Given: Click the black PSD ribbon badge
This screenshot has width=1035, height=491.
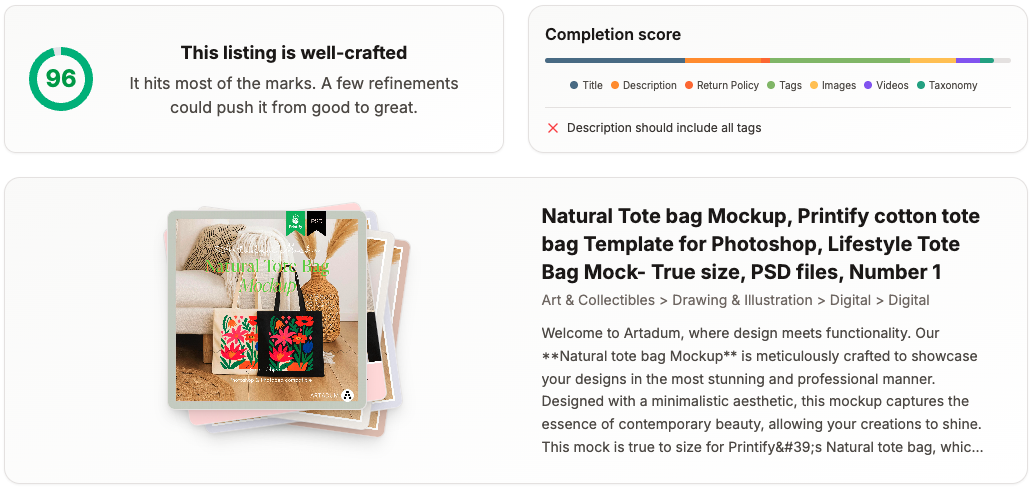Looking at the screenshot, I should (x=316, y=221).
